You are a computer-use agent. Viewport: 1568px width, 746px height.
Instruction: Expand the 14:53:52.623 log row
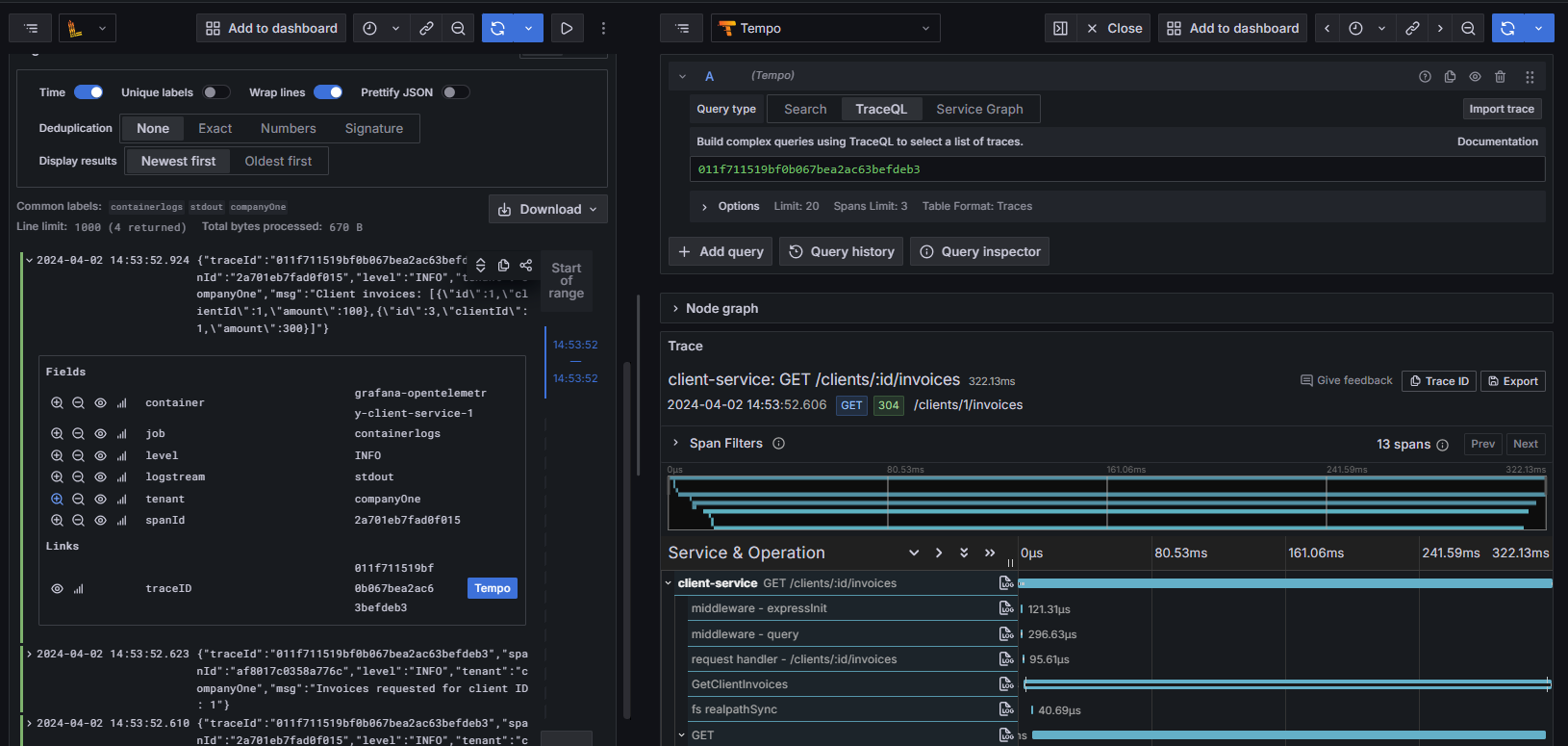(30, 654)
